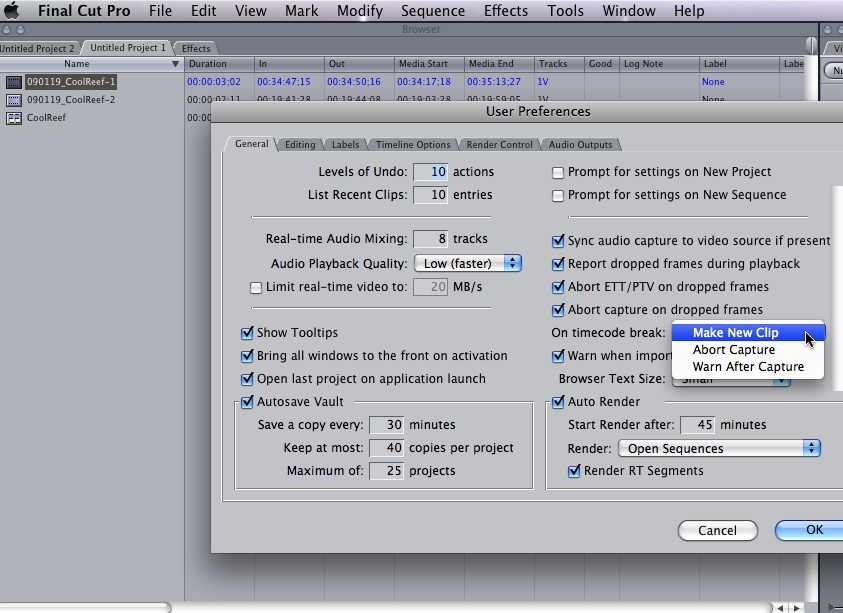Screen dimensions: 843x613
Task: Switch to the Labels preferences tab
Action: click(345, 145)
